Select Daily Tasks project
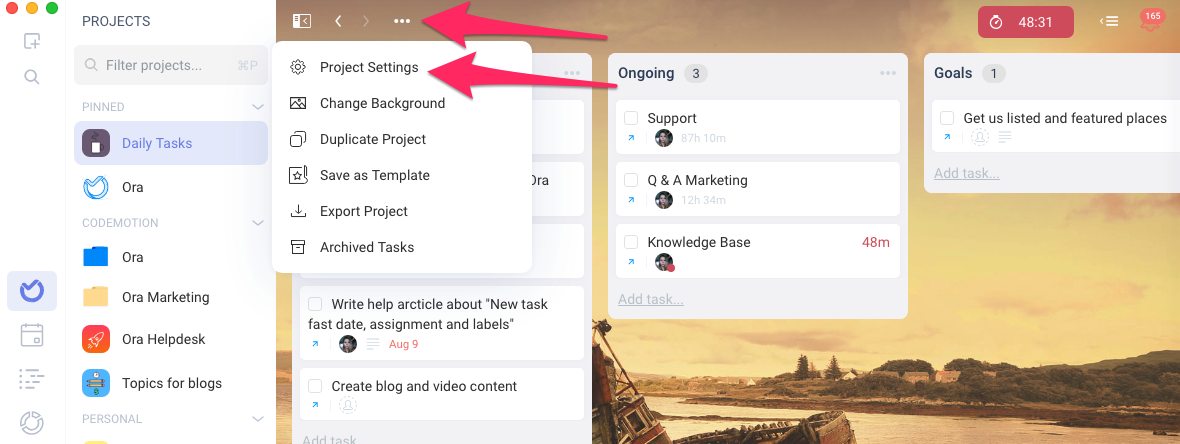Screen dimensions: 1180x444 [x=171, y=143]
